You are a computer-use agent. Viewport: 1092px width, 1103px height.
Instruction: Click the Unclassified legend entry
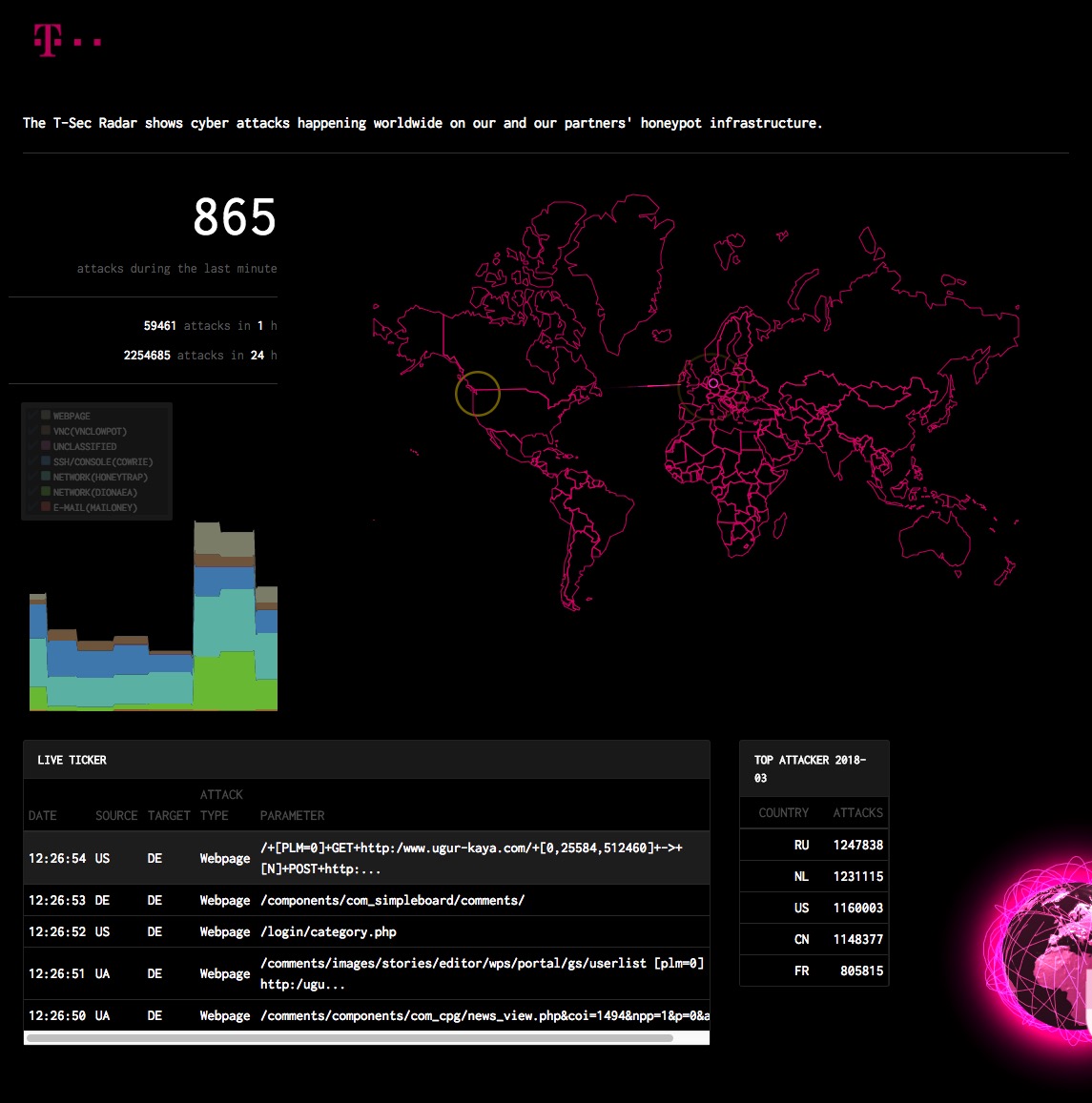pyautogui.click(x=85, y=446)
